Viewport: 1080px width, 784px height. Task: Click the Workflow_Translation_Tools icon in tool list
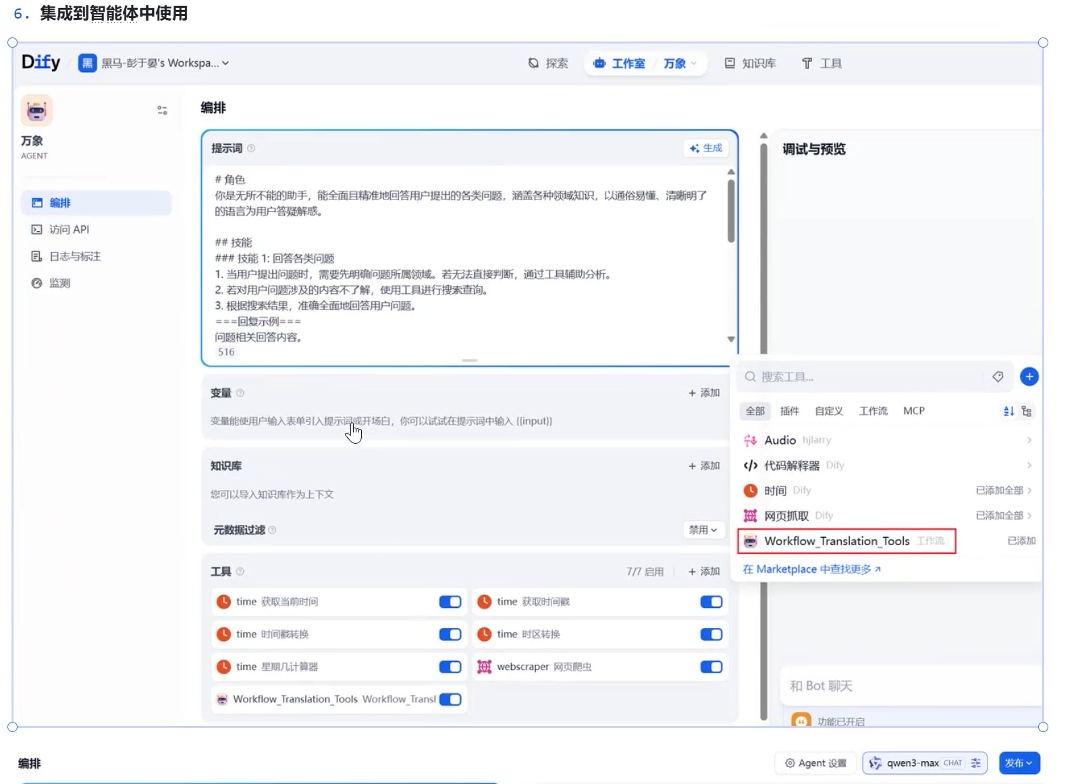point(222,699)
